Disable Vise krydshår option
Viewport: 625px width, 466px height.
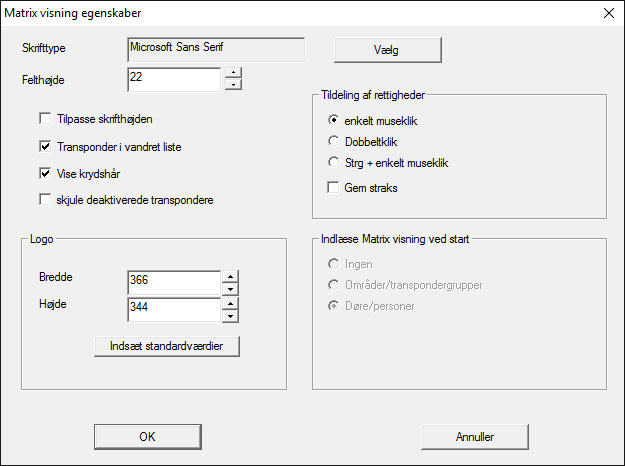click(45, 173)
